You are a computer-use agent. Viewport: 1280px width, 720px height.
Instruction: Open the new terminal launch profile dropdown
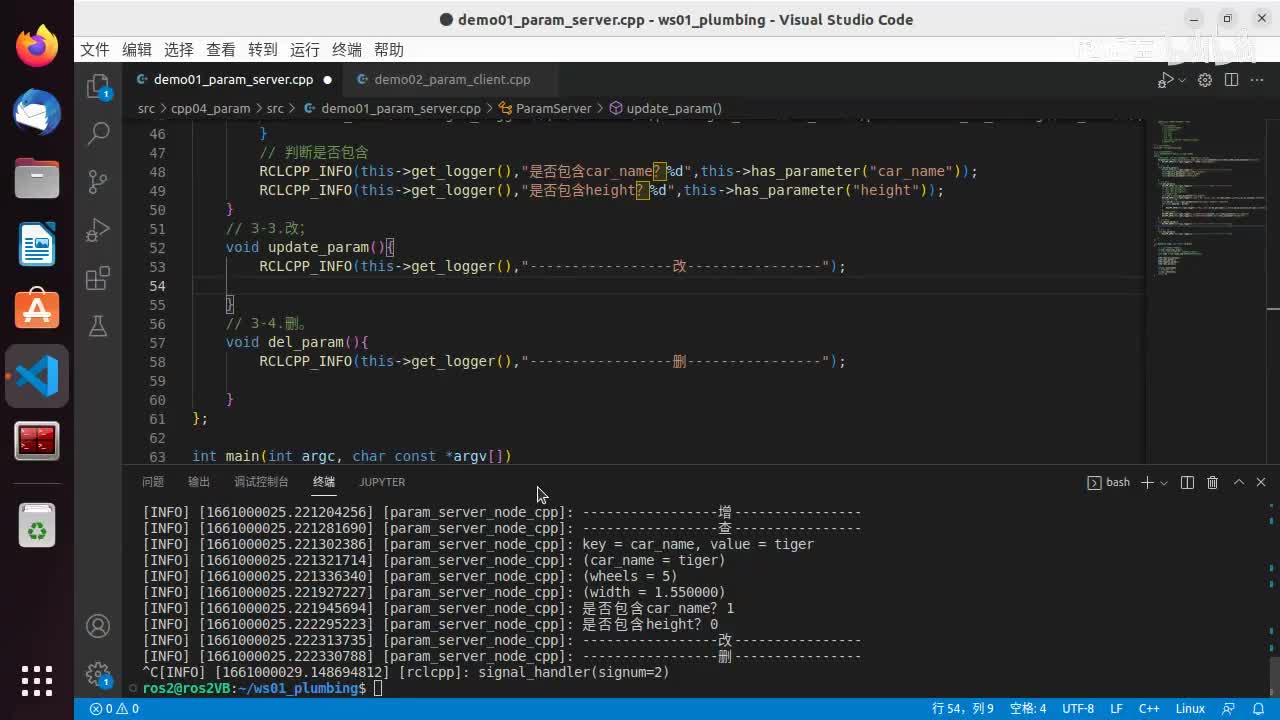[x=1164, y=482]
